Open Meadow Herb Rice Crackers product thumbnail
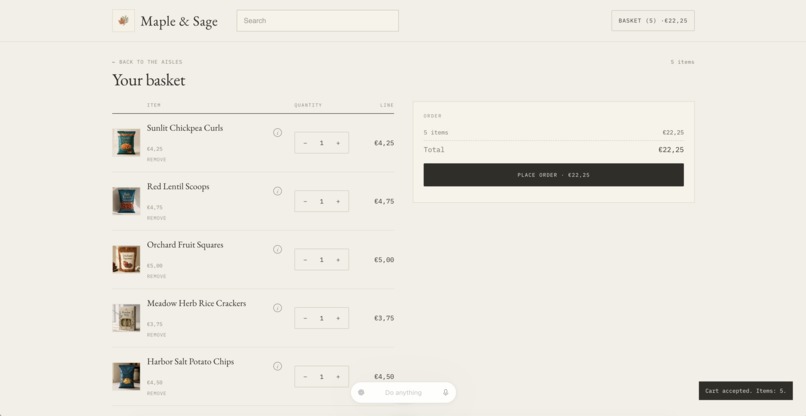The width and height of the screenshot is (806, 416). (126, 318)
